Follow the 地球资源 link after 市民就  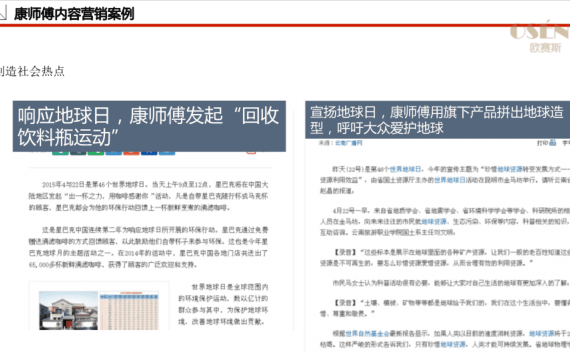[x=434, y=221]
